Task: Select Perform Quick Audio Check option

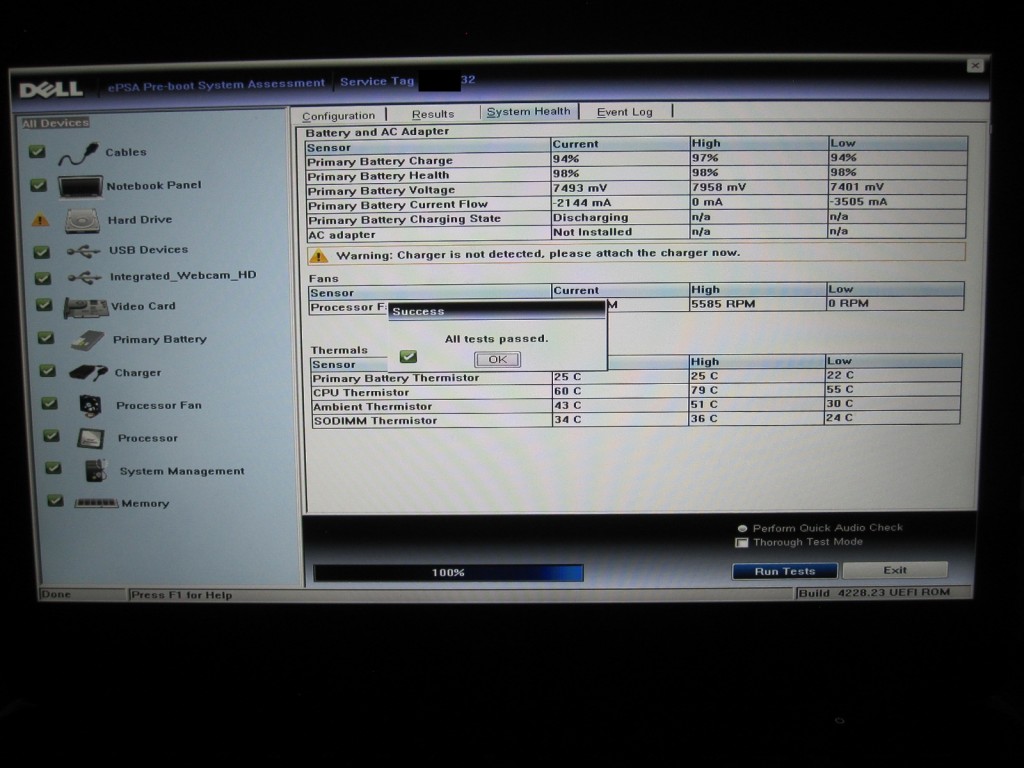Action: (742, 528)
